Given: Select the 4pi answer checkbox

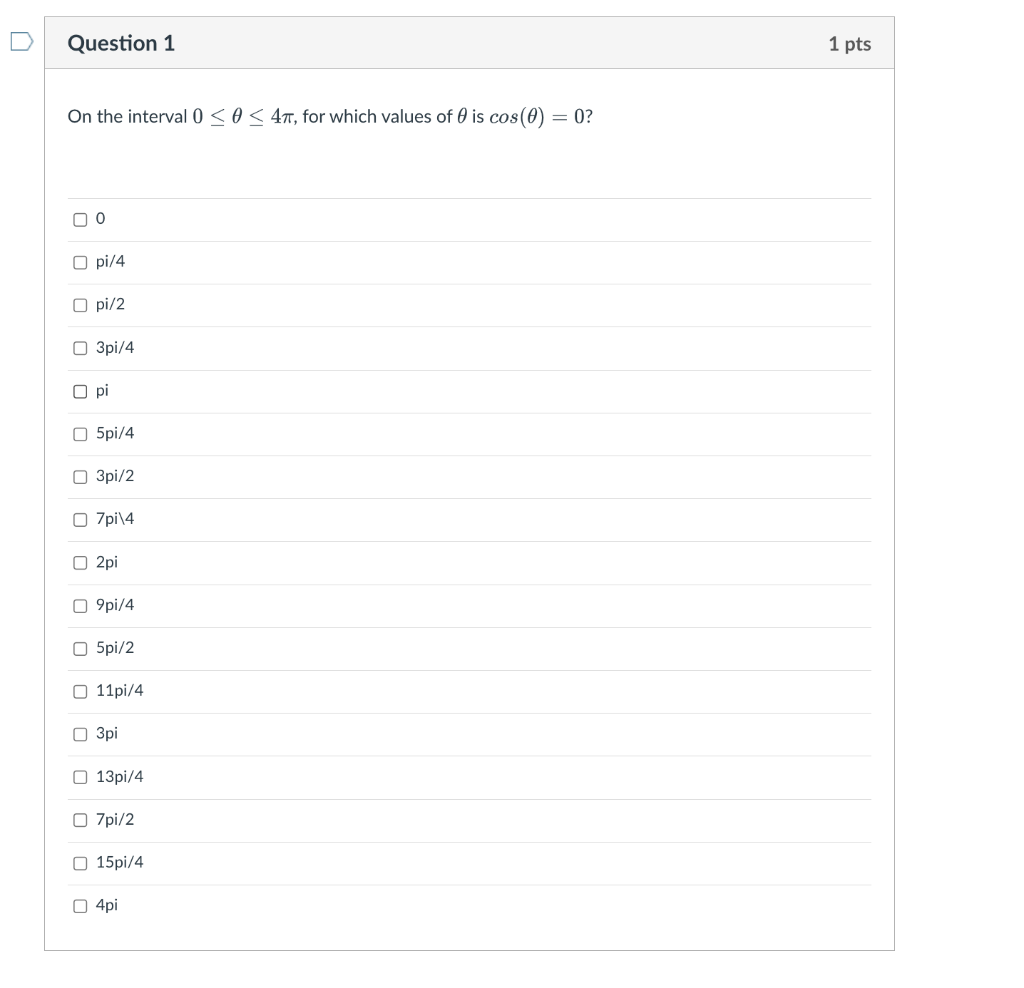Looking at the screenshot, I should [80, 905].
